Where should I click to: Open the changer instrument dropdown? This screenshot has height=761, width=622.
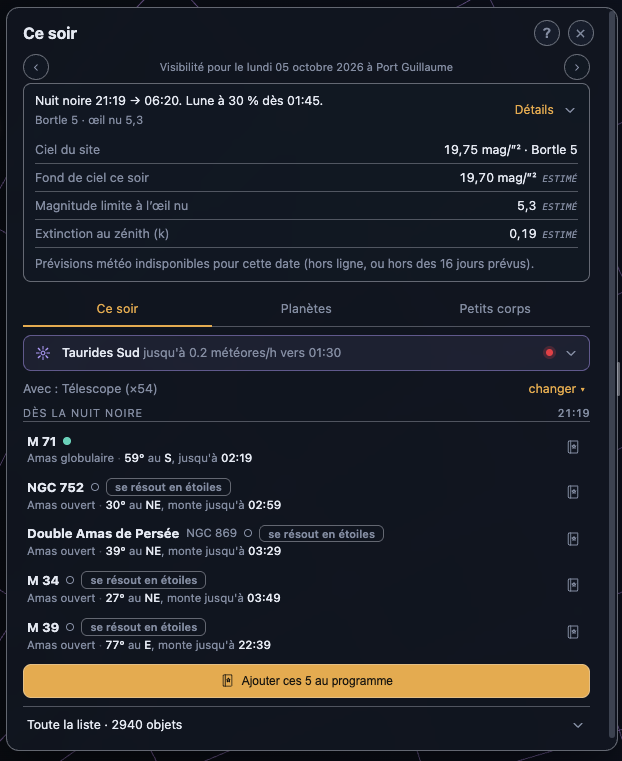(x=557, y=389)
